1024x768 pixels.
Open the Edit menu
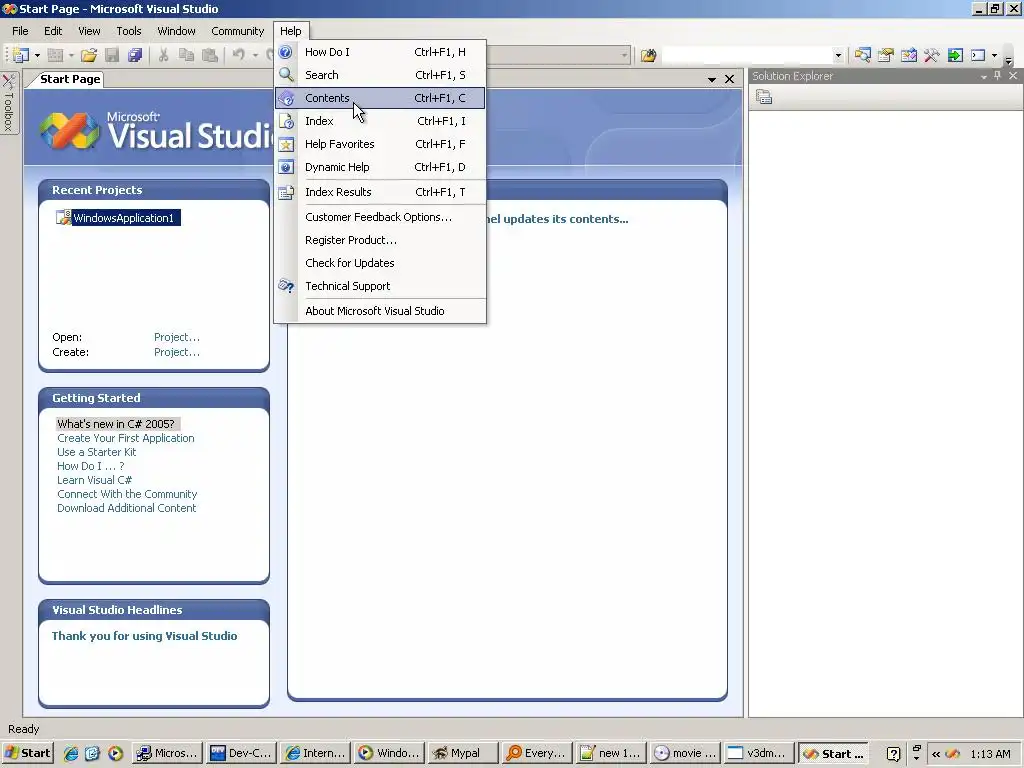coord(53,31)
